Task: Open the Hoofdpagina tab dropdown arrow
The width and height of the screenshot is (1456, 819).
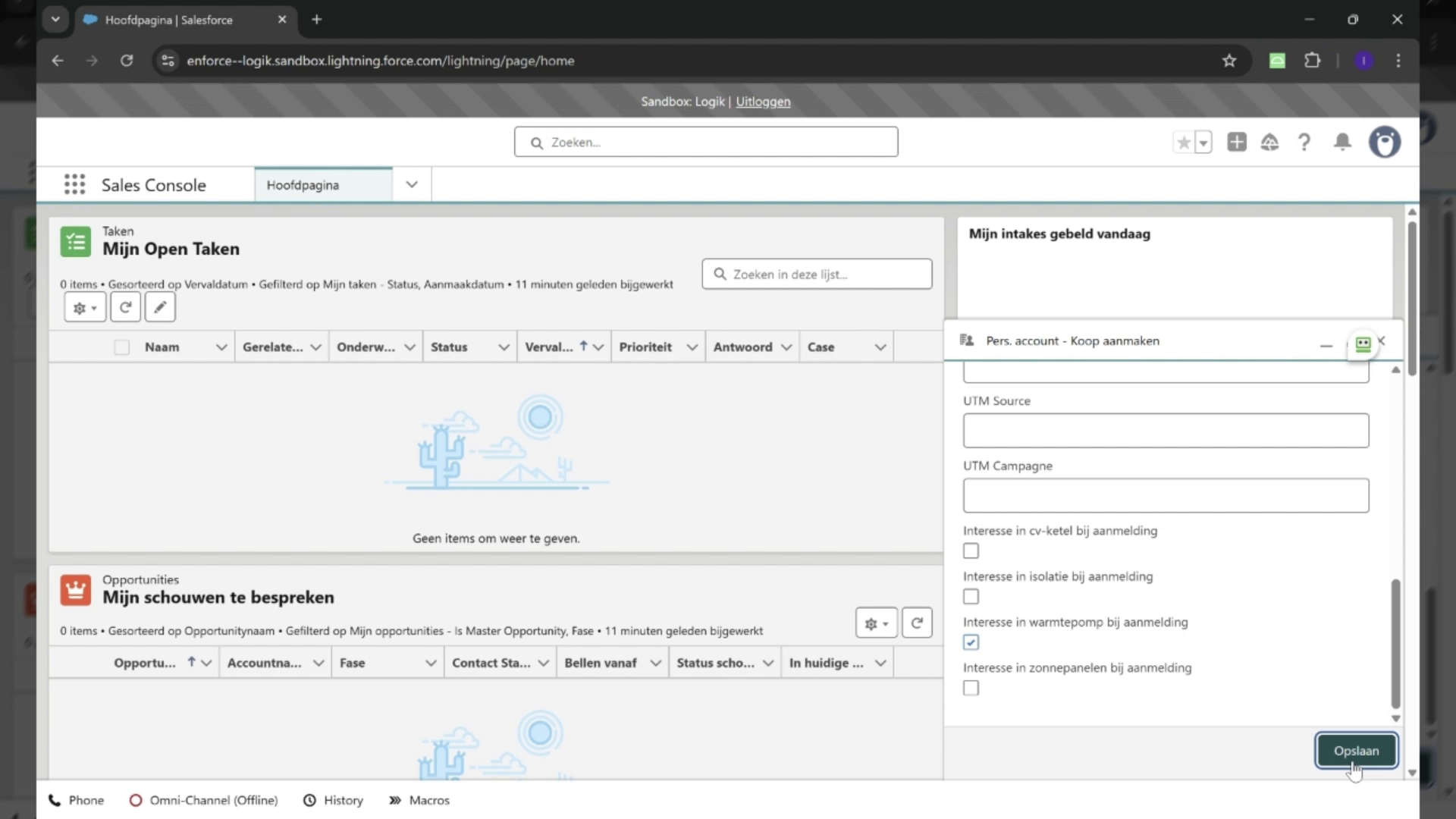Action: 410,184
